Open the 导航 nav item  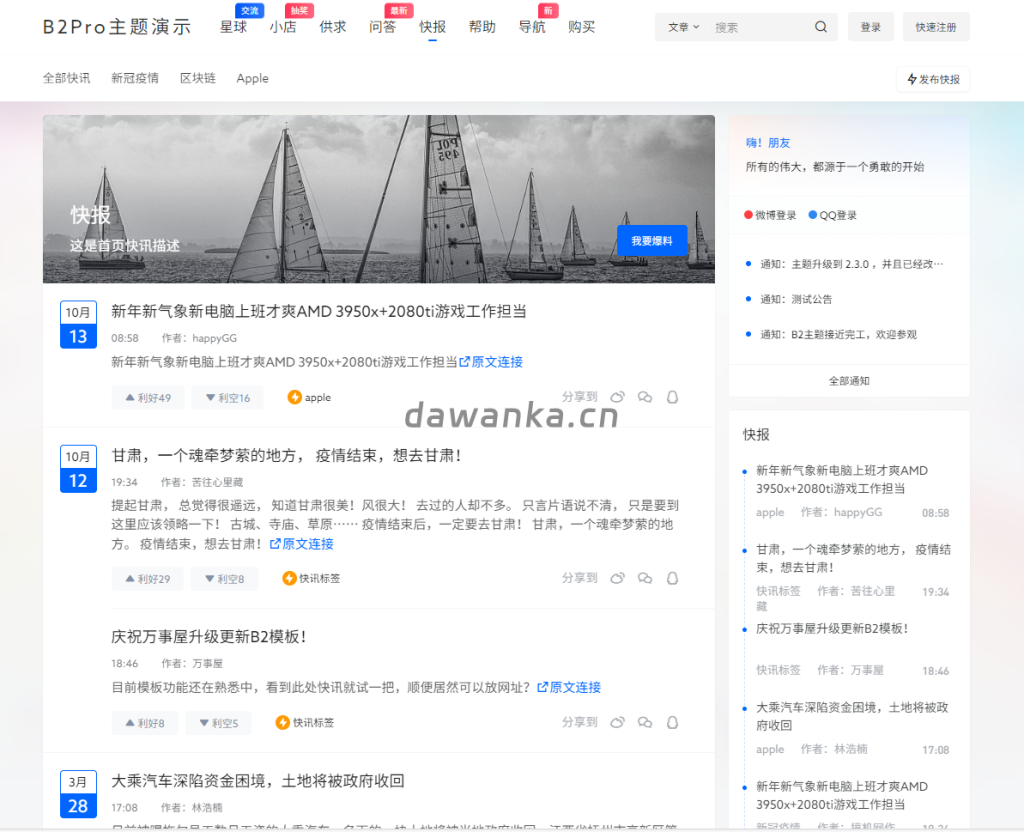coord(532,27)
